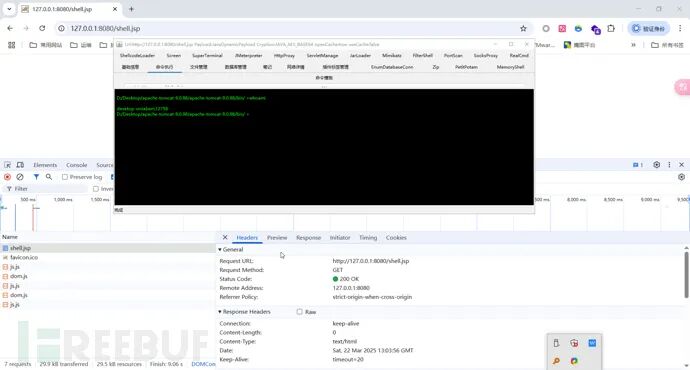Screen dimensions: 690x370
Task: Reload the shell.jsp page
Action: [42, 28]
